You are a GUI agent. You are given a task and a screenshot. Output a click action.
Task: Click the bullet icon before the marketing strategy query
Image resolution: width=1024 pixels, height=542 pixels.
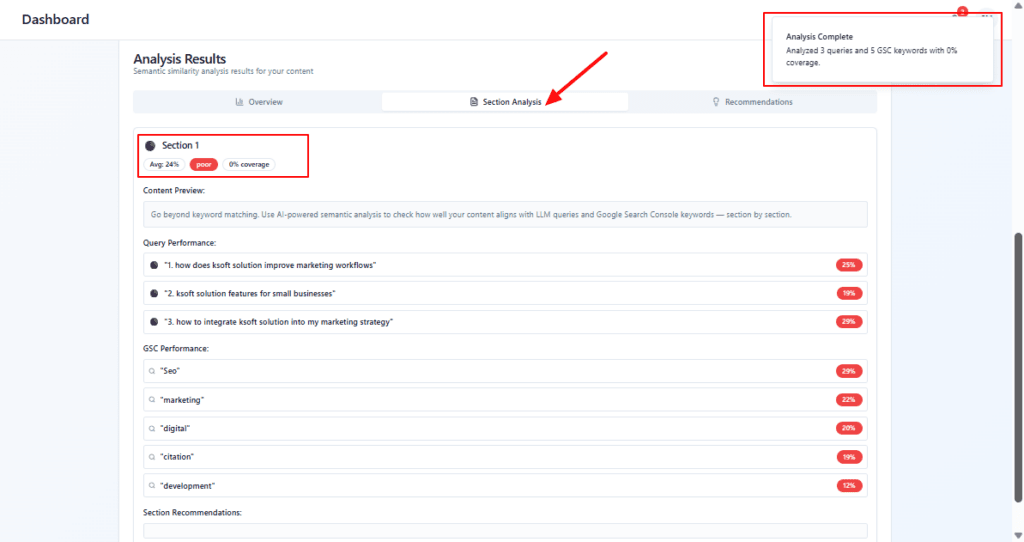tap(154, 322)
